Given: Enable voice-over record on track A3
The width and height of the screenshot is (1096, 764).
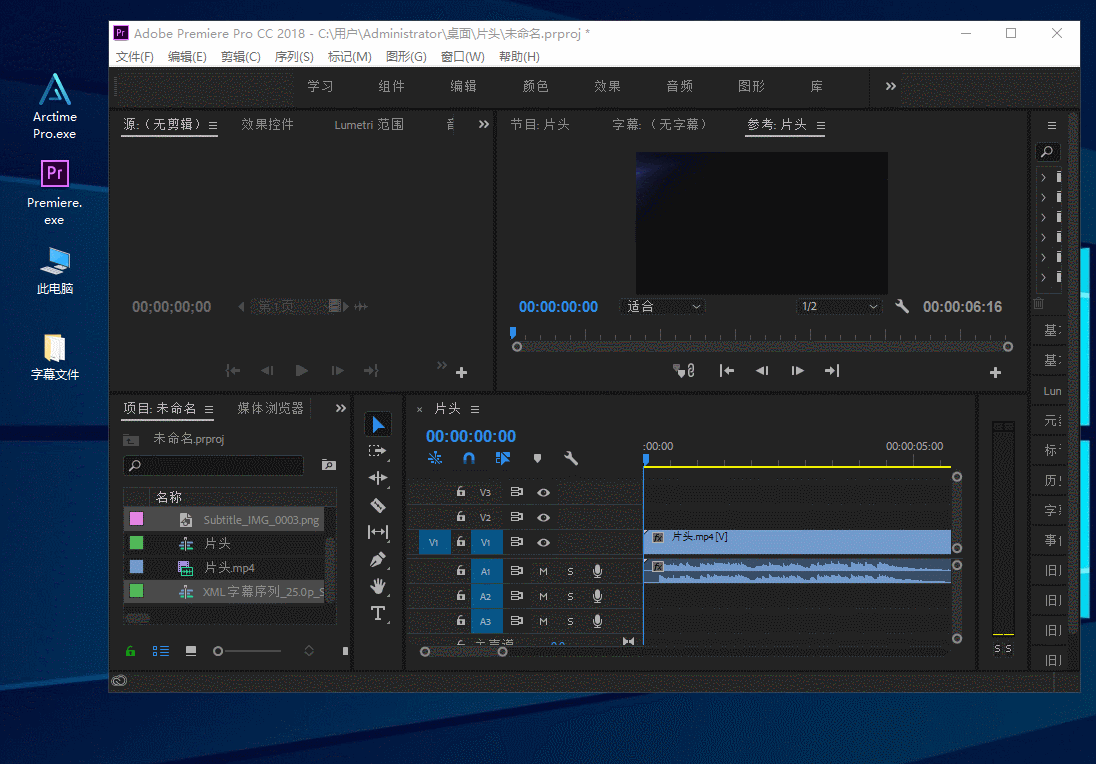Looking at the screenshot, I should tap(598, 621).
